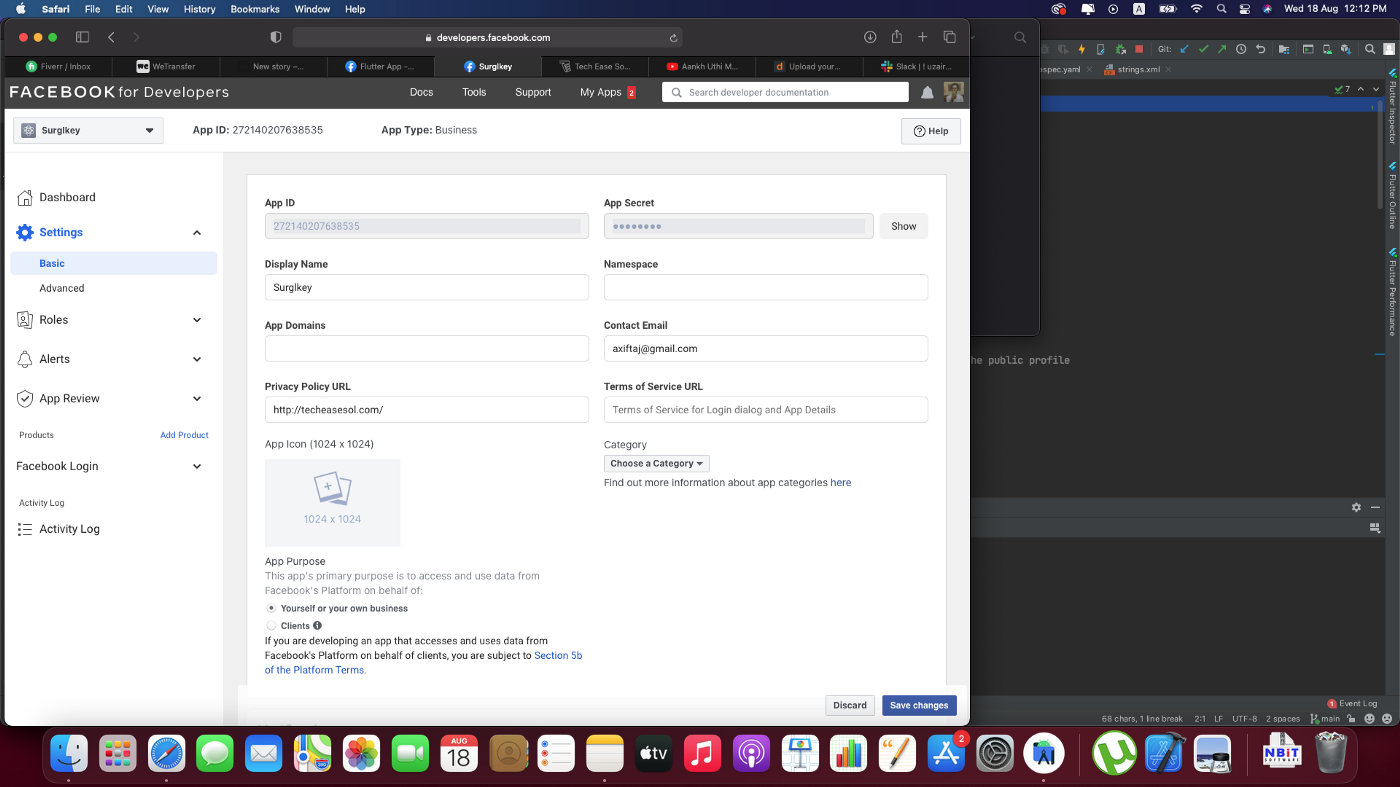Open Support in Facebook header

click(x=533, y=92)
